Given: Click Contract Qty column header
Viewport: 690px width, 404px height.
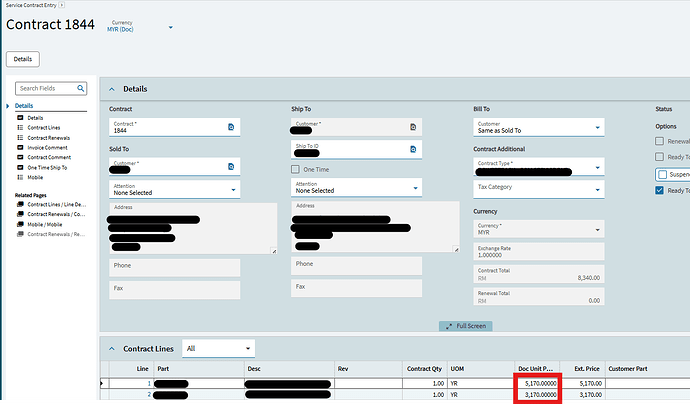Looking at the screenshot, I should click(424, 369).
